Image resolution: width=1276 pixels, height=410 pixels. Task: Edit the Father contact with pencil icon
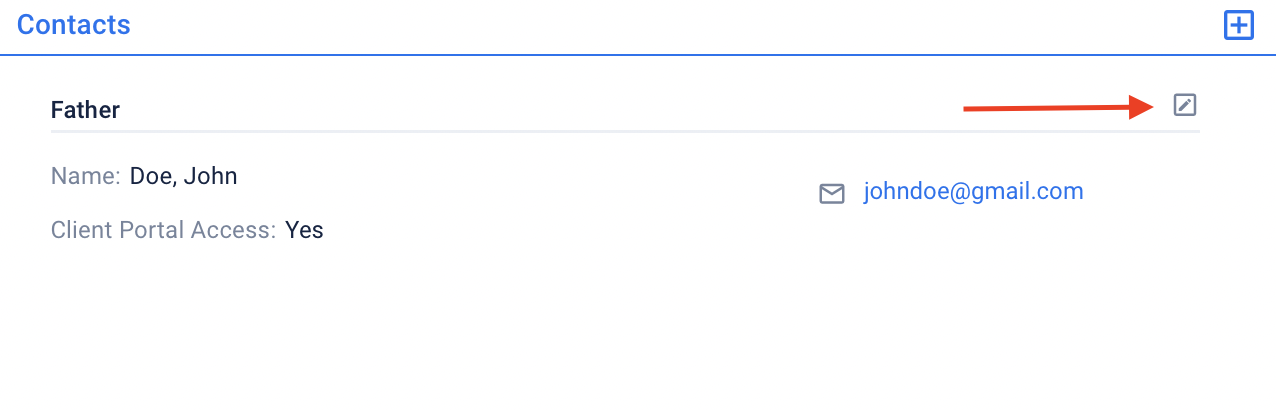point(1184,104)
